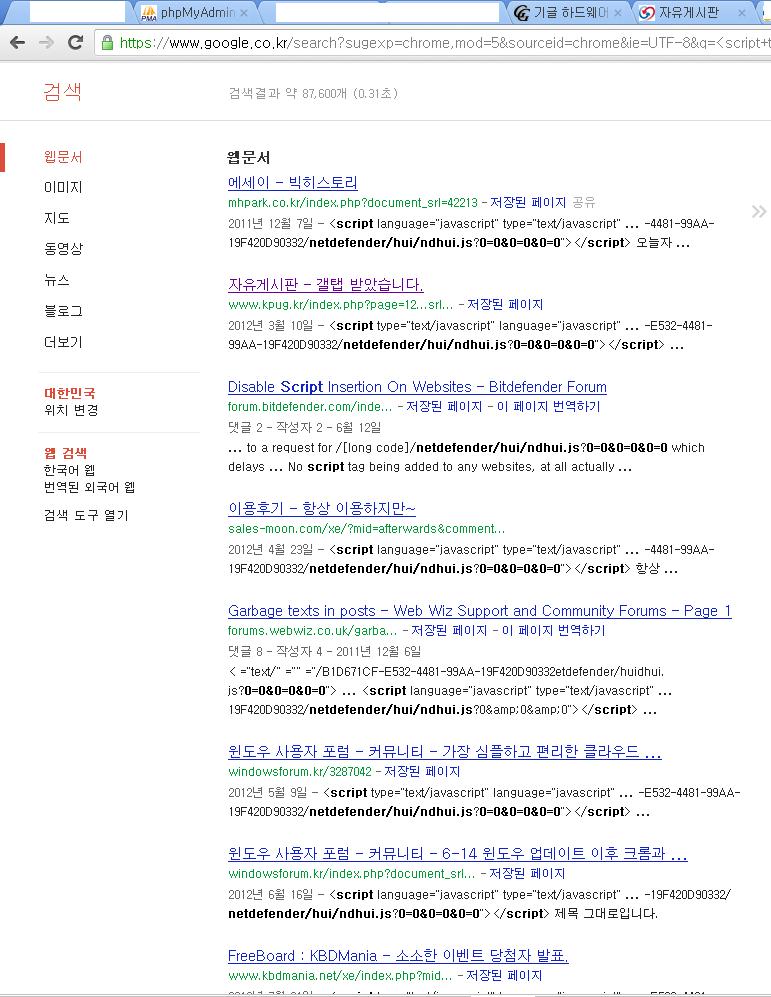Viewport: 771px width, 997px height.
Task: Click result count text 검색결과 약 87,600개
Action: pyautogui.click(x=313, y=93)
